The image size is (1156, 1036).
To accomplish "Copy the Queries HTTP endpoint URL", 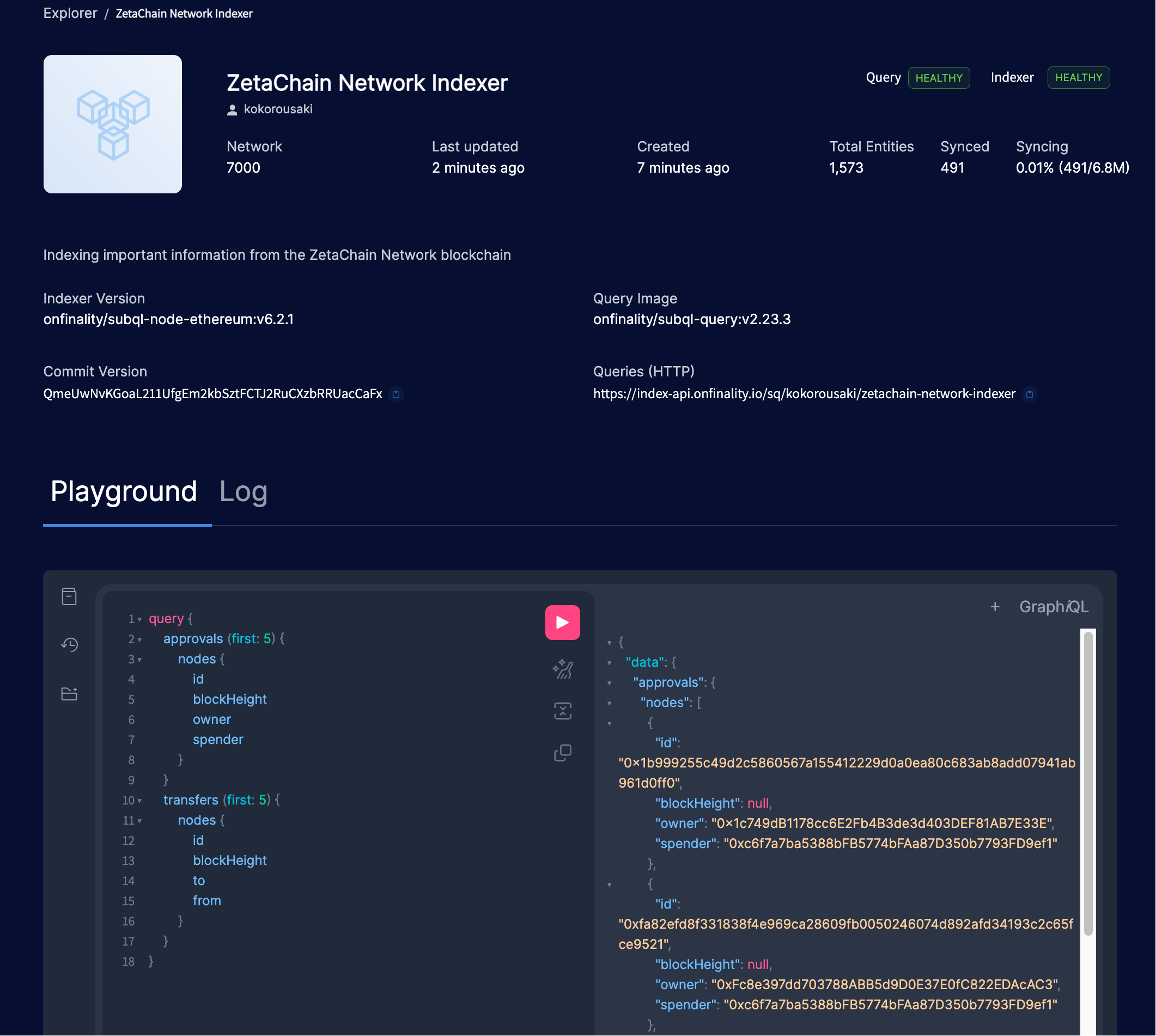I will [x=1029, y=394].
